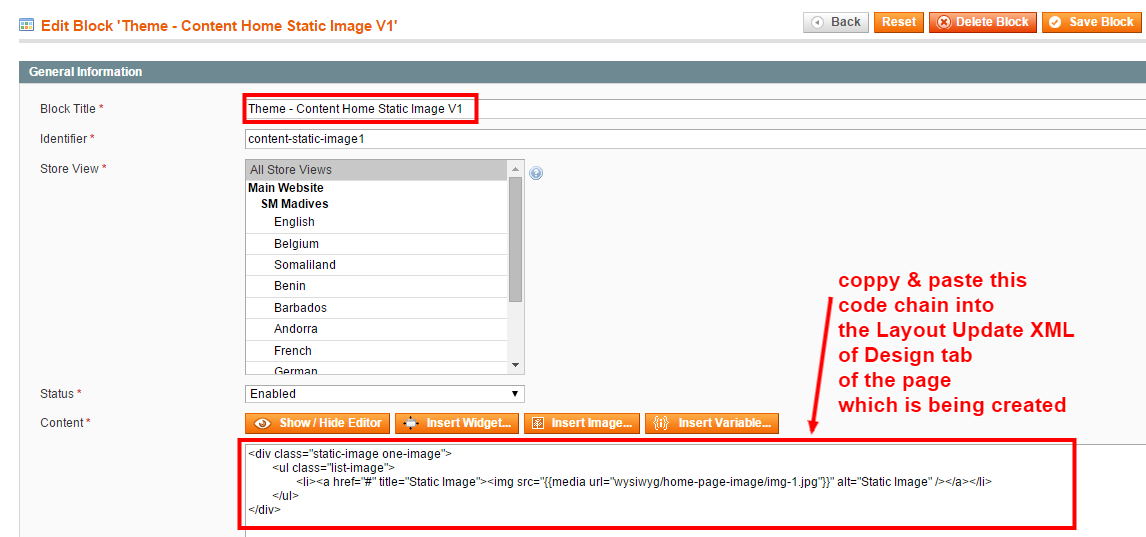Select the Somaliland store view
The image size is (1146, 537).
(x=376, y=264)
